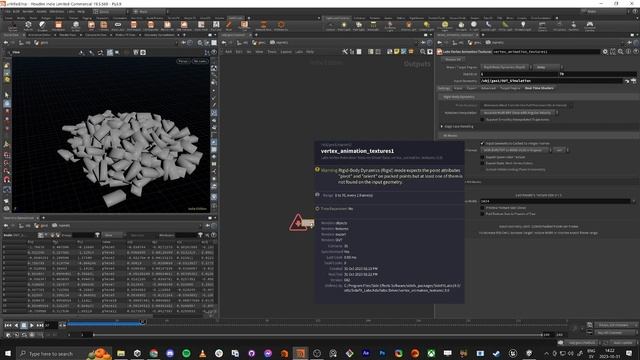Open Spotify from the taskbar
The height and width of the screenshot is (360, 640).
click(x=186, y=353)
